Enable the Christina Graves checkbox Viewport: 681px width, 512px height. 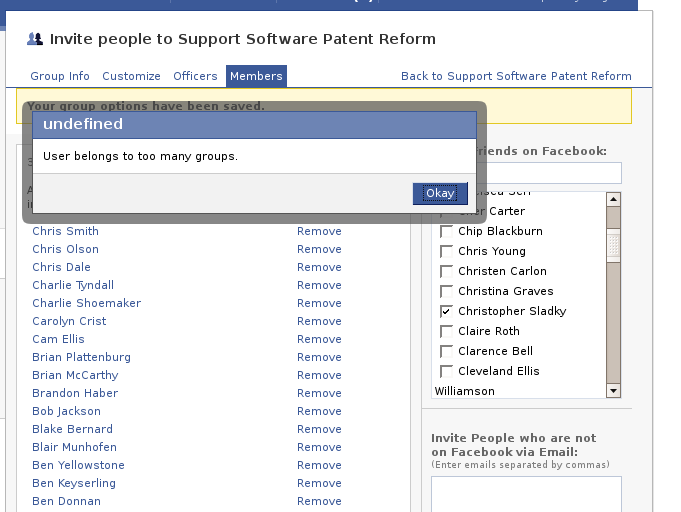[446, 291]
